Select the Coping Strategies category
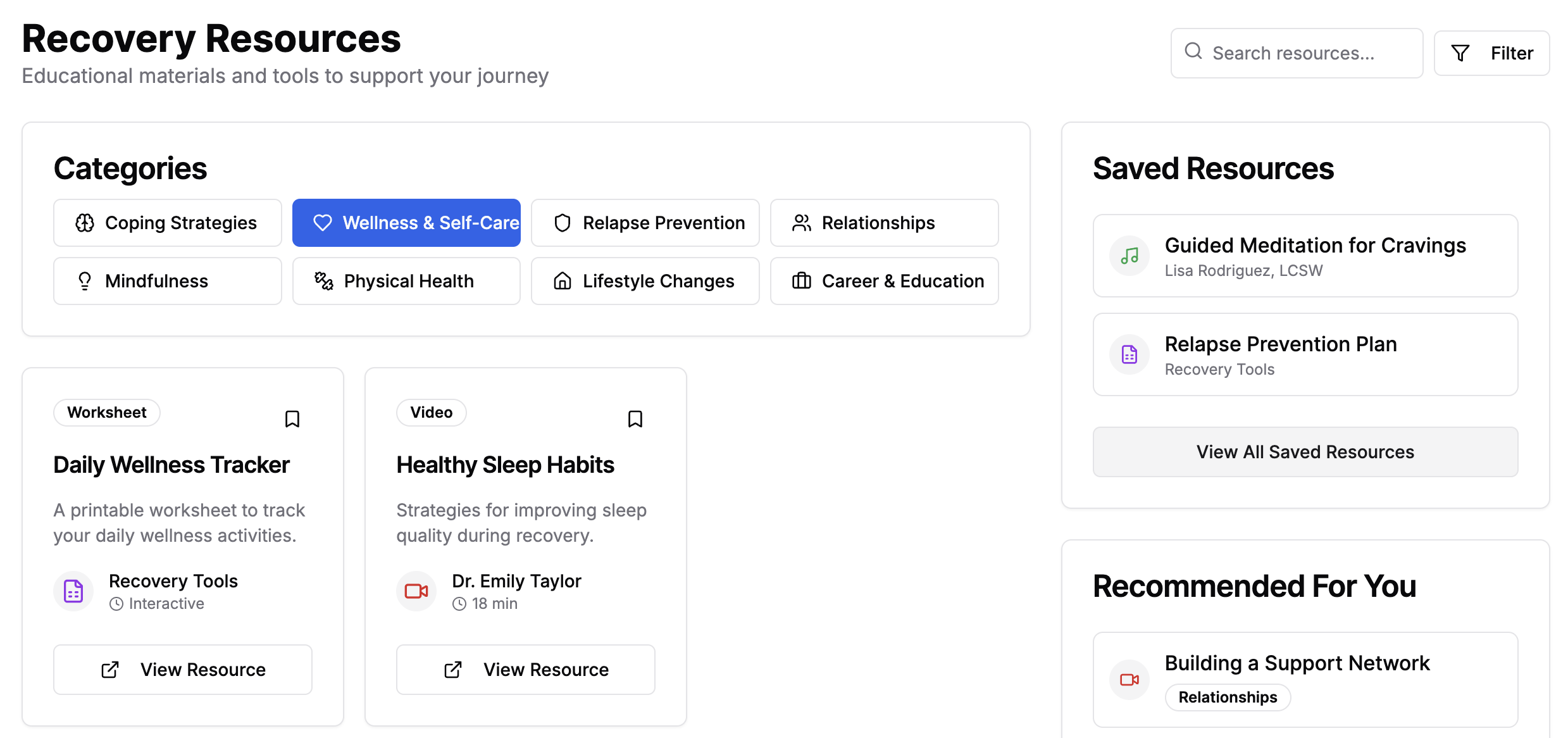Image resolution: width=1568 pixels, height=738 pixels. pyautogui.click(x=167, y=222)
